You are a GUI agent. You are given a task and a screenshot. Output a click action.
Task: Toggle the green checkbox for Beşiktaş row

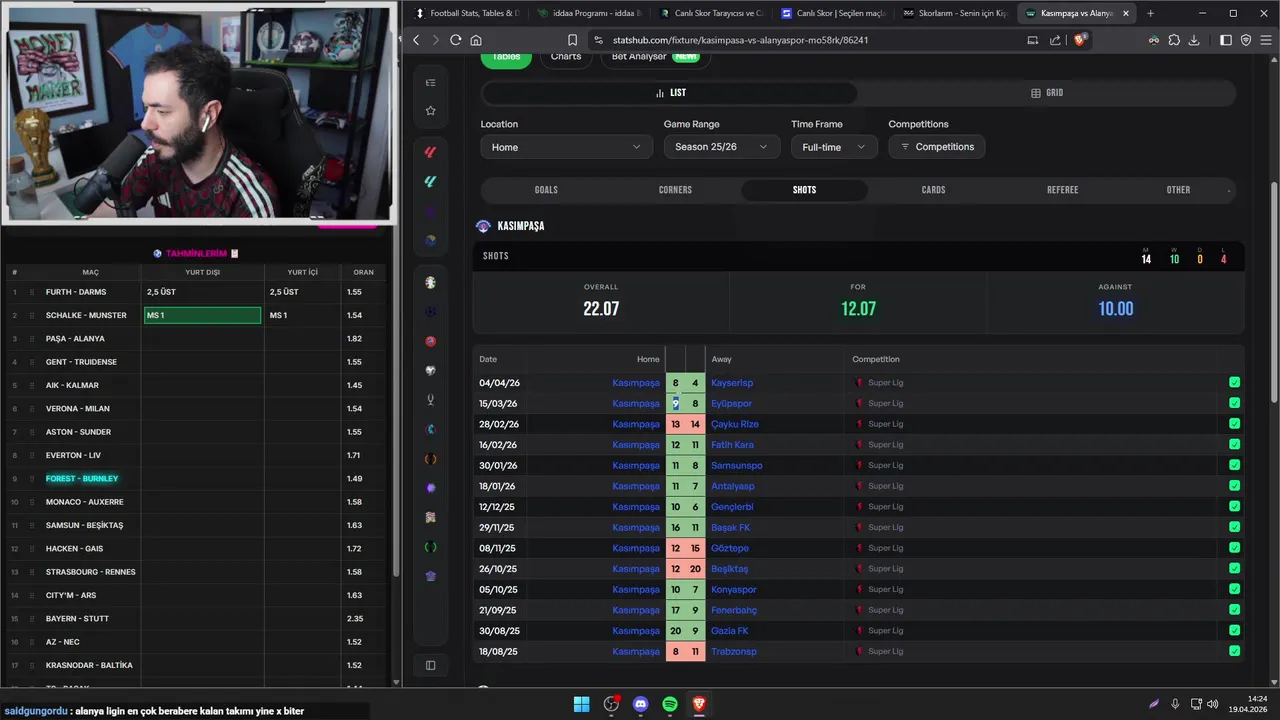pyautogui.click(x=1234, y=569)
